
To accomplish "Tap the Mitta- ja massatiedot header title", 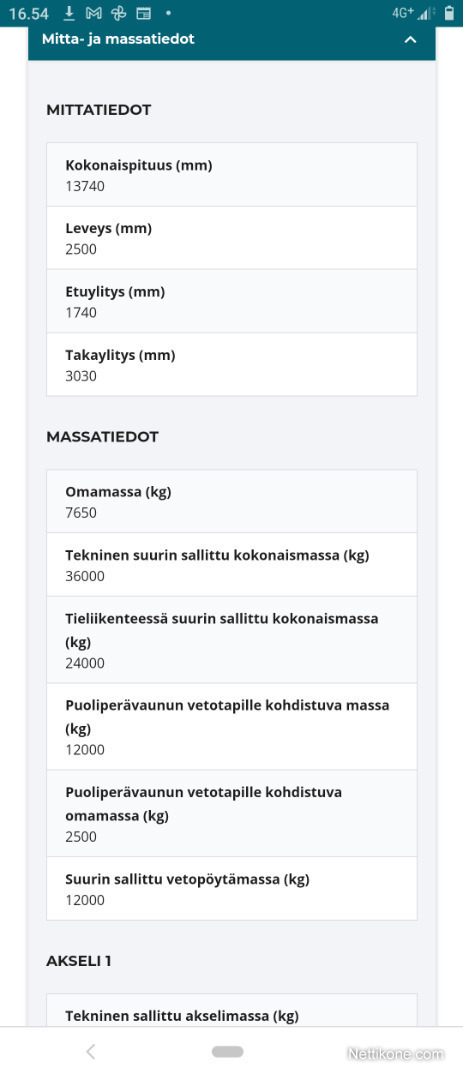I will tap(119, 39).
